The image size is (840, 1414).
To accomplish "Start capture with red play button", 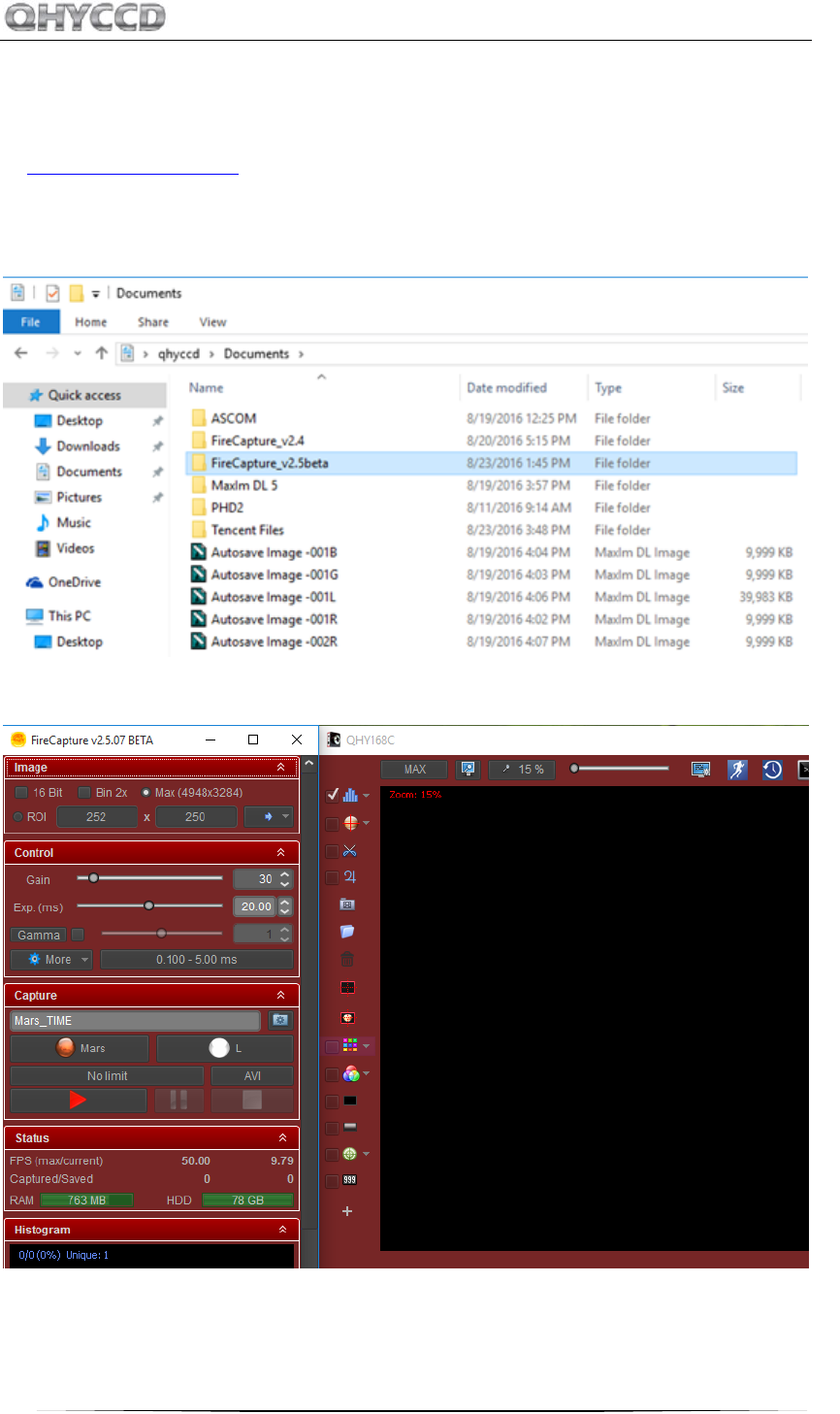I will (79, 1100).
